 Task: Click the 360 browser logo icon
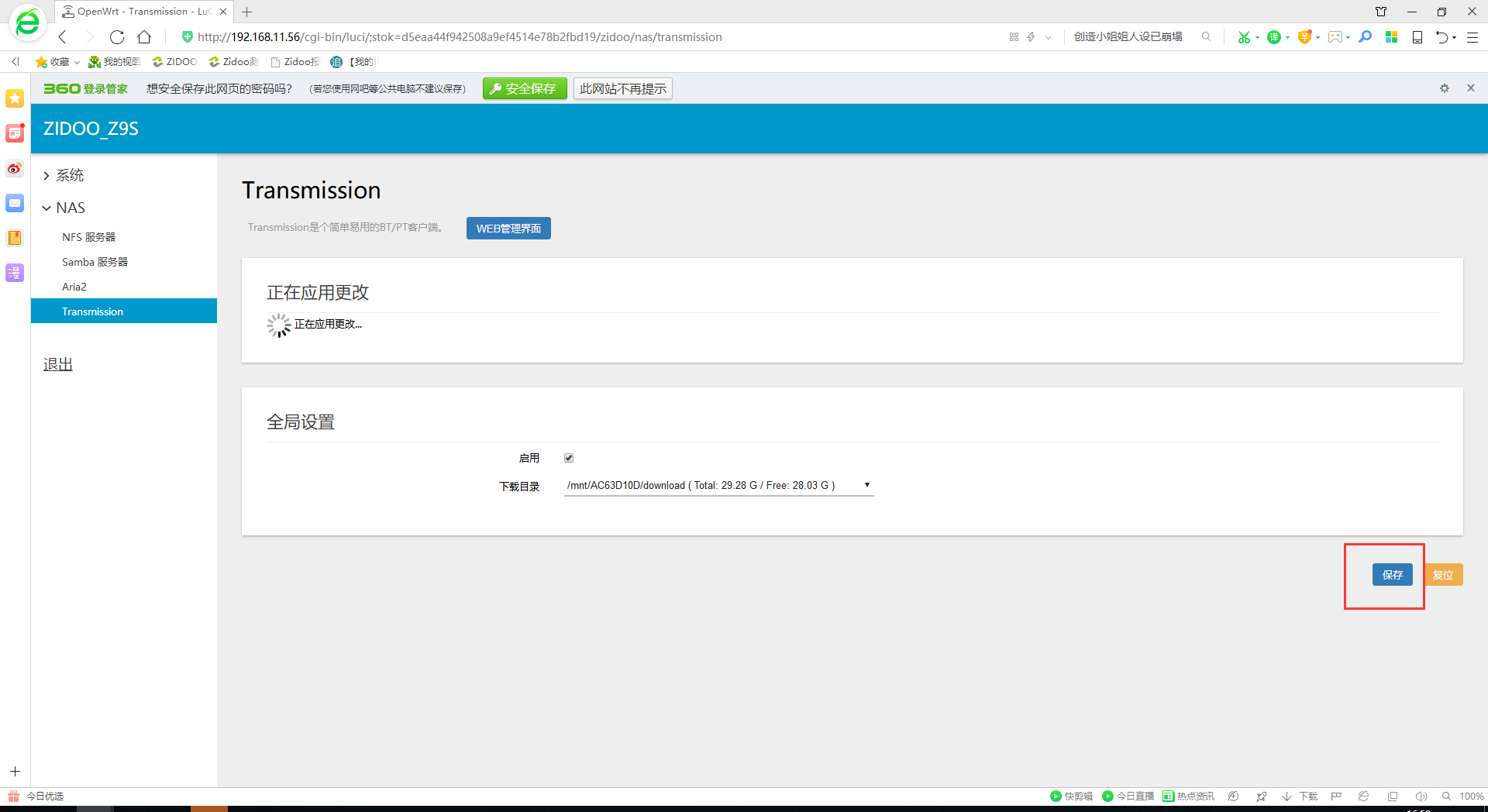pyautogui.click(x=27, y=24)
